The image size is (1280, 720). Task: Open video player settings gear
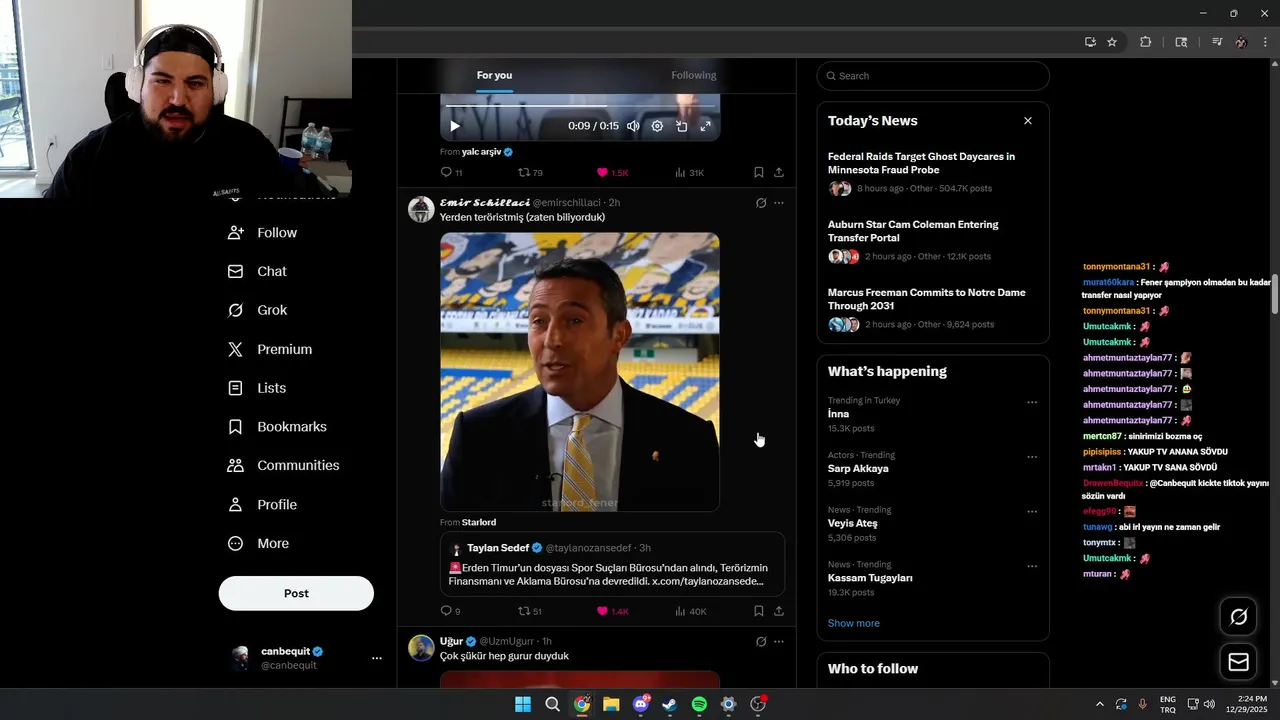(x=657, y=126)
